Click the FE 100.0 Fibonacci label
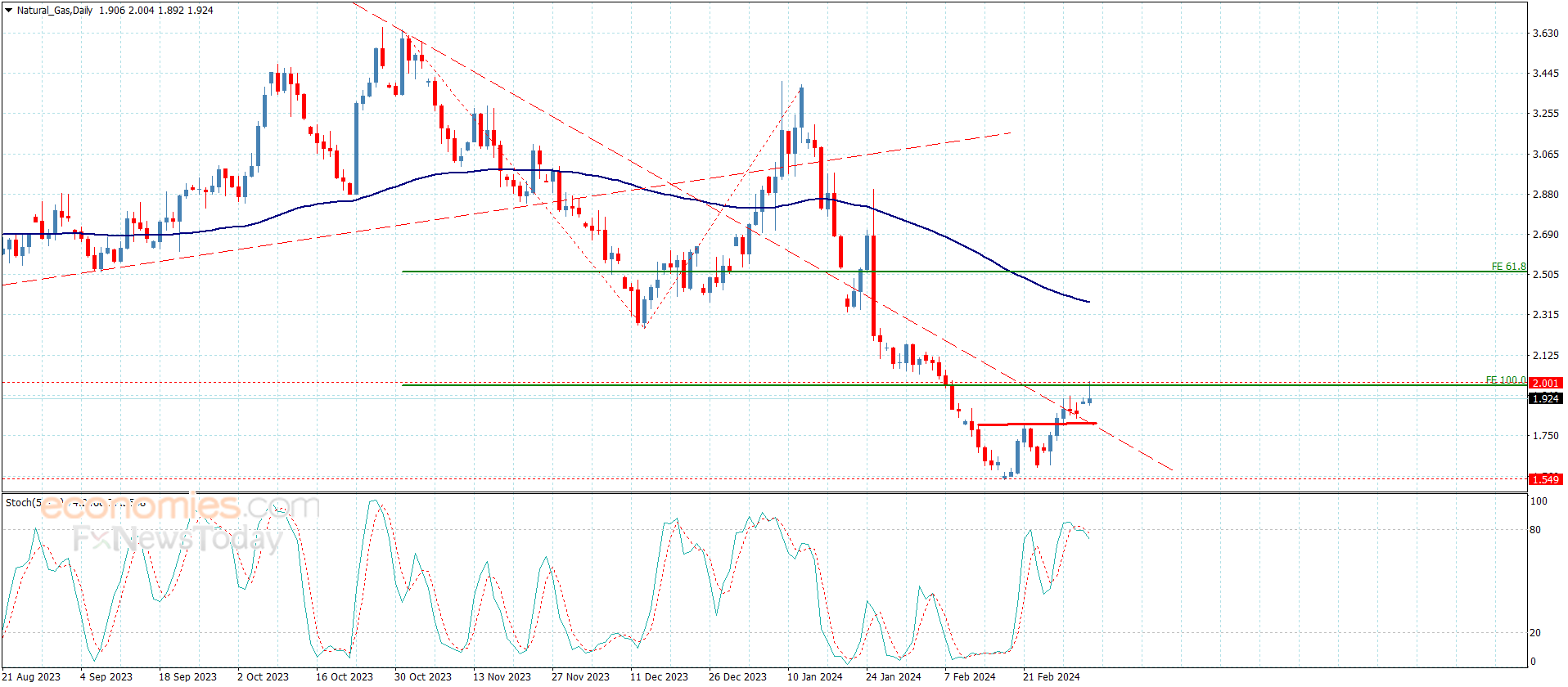 coord(1505,380)
